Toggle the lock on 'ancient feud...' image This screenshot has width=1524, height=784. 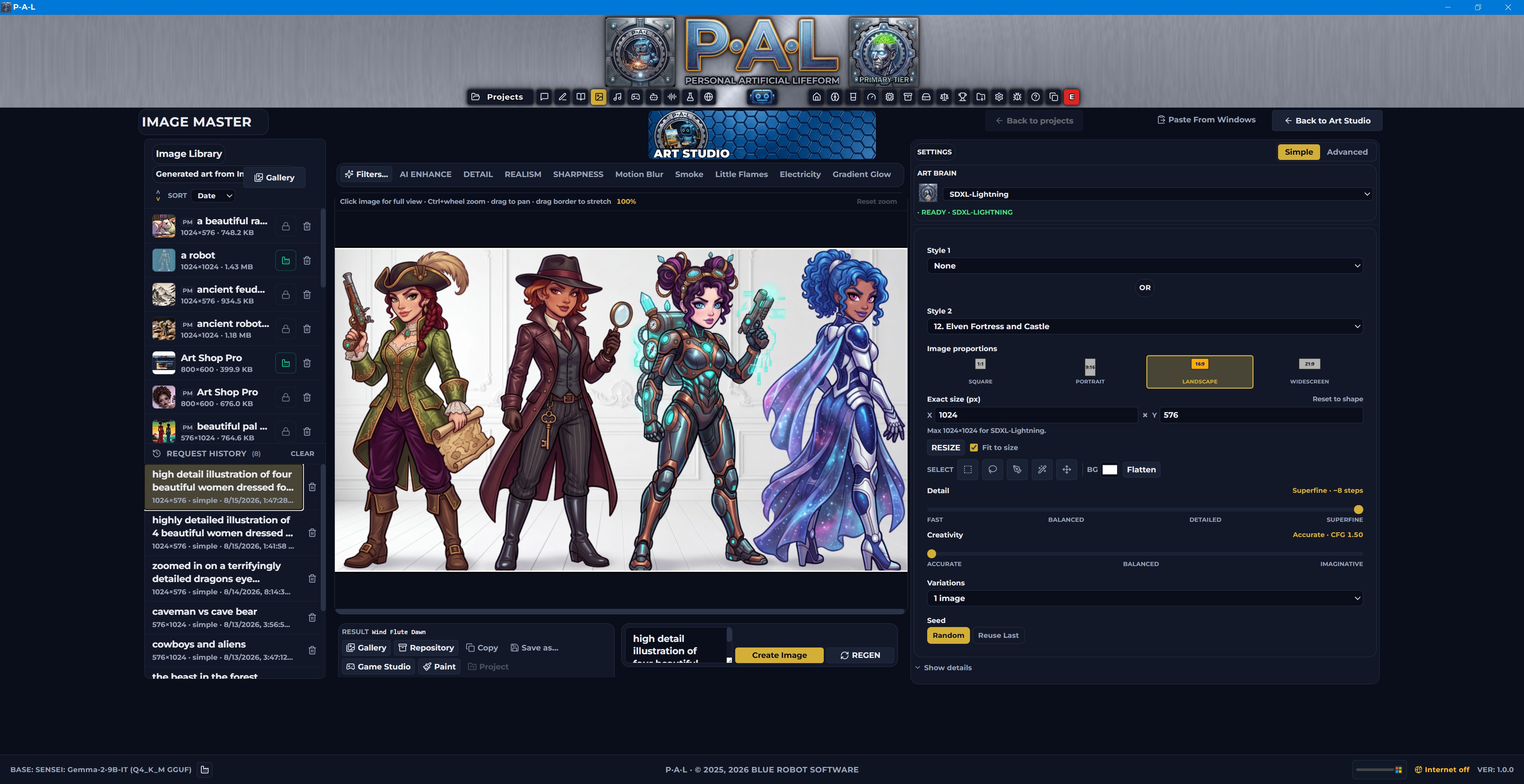286,295
